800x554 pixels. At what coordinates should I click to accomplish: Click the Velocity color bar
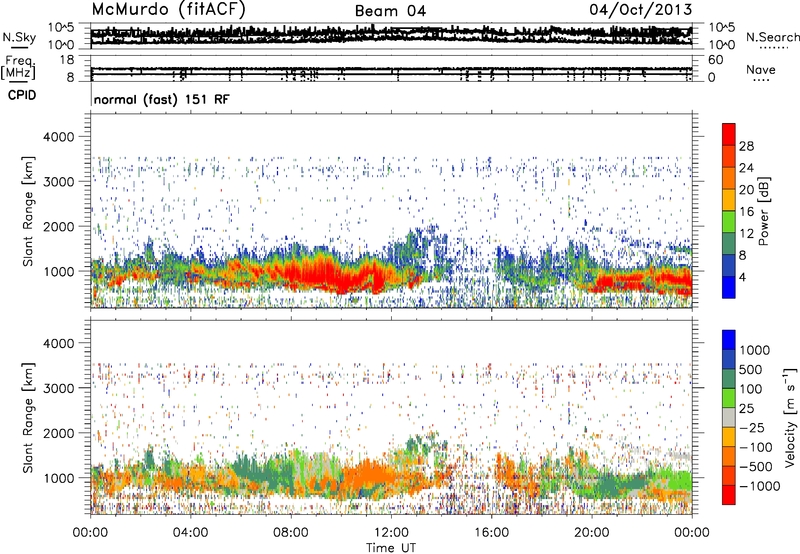pos(729,417)
